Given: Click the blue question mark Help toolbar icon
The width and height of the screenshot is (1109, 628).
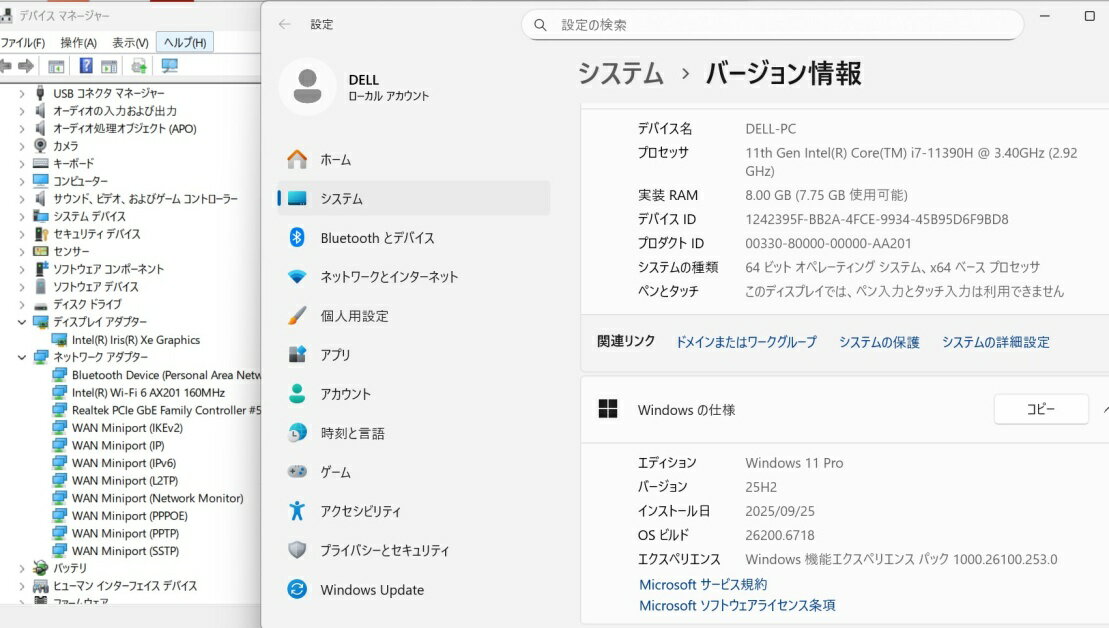Looking at the screenshot, I should click(86, 66).
